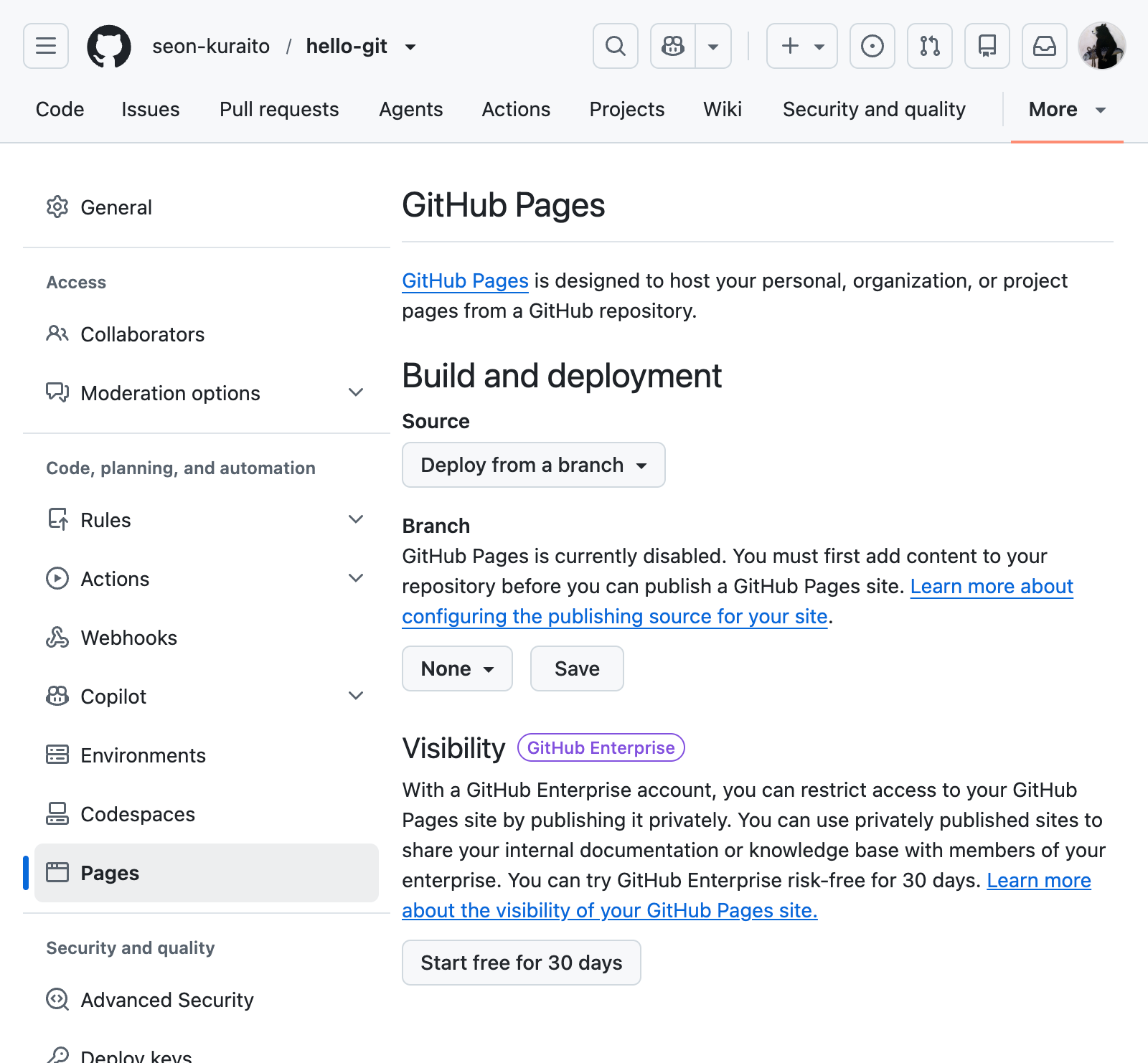Screen dimensions: 1148x1063
Task: View pull requests via header icon
Action: click(x=930, y=46)
